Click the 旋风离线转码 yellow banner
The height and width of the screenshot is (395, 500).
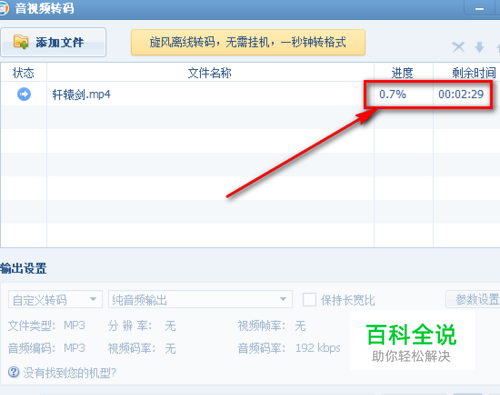pos(248,42)
